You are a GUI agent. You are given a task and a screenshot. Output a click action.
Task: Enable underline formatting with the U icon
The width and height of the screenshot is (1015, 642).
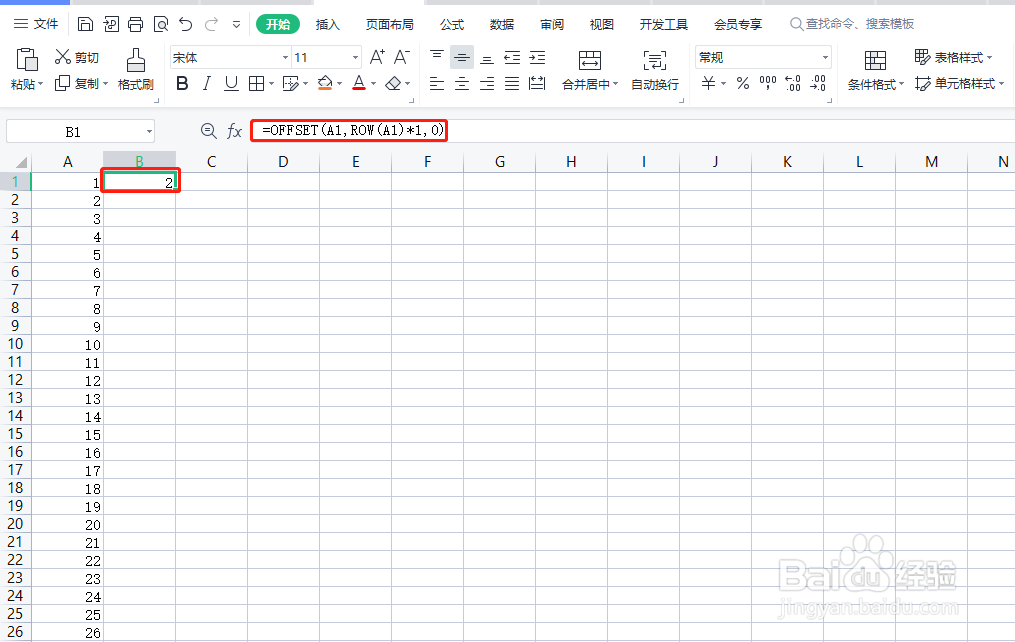point(229,84)
